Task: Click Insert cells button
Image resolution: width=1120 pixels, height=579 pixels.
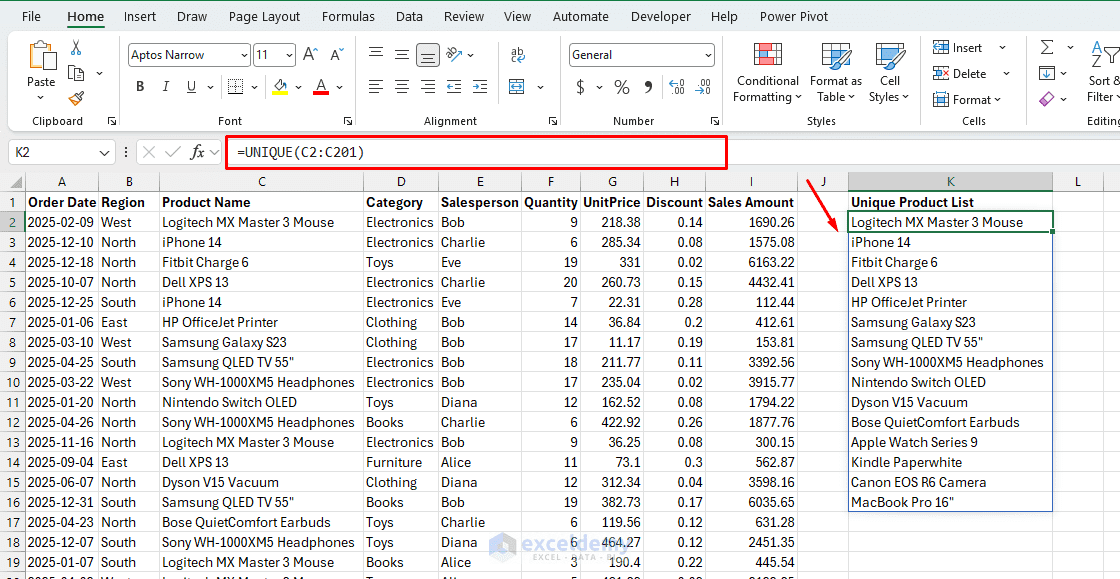Action: [x=959, y=48]
